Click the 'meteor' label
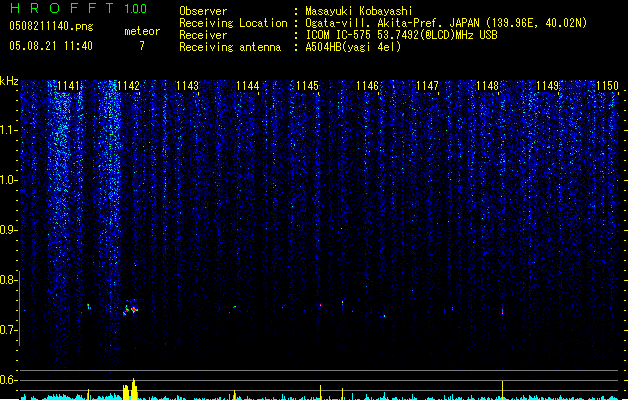Screen dimensions: 629x400 point(142,31)
